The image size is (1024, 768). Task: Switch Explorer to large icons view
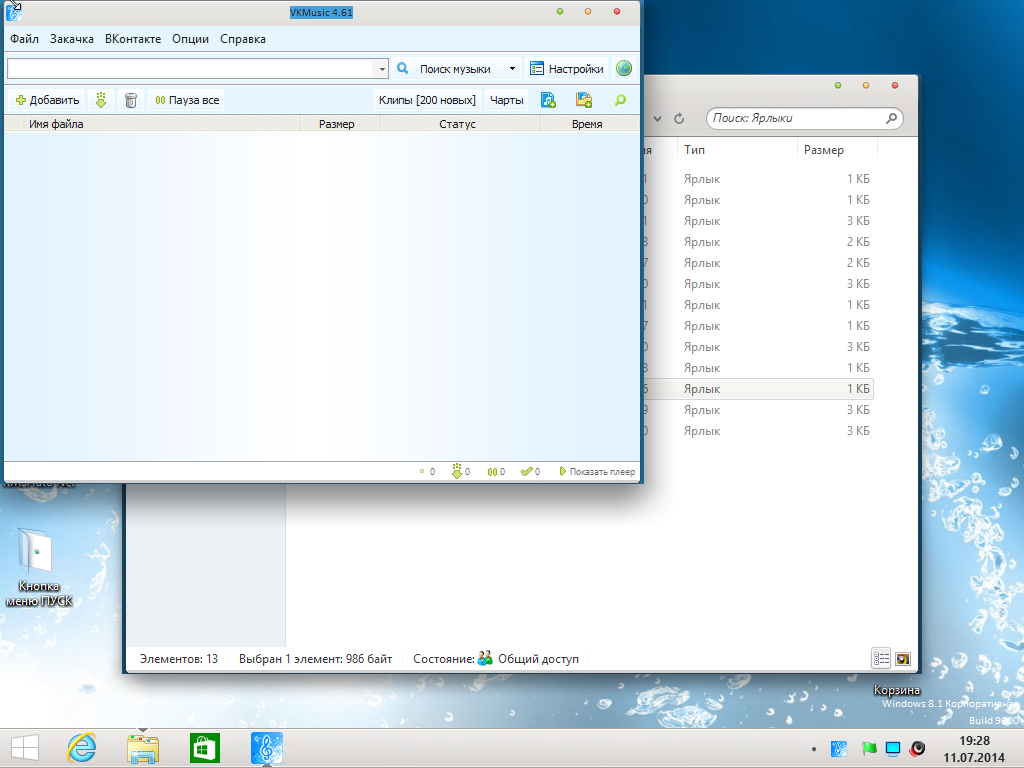(903, 659)
